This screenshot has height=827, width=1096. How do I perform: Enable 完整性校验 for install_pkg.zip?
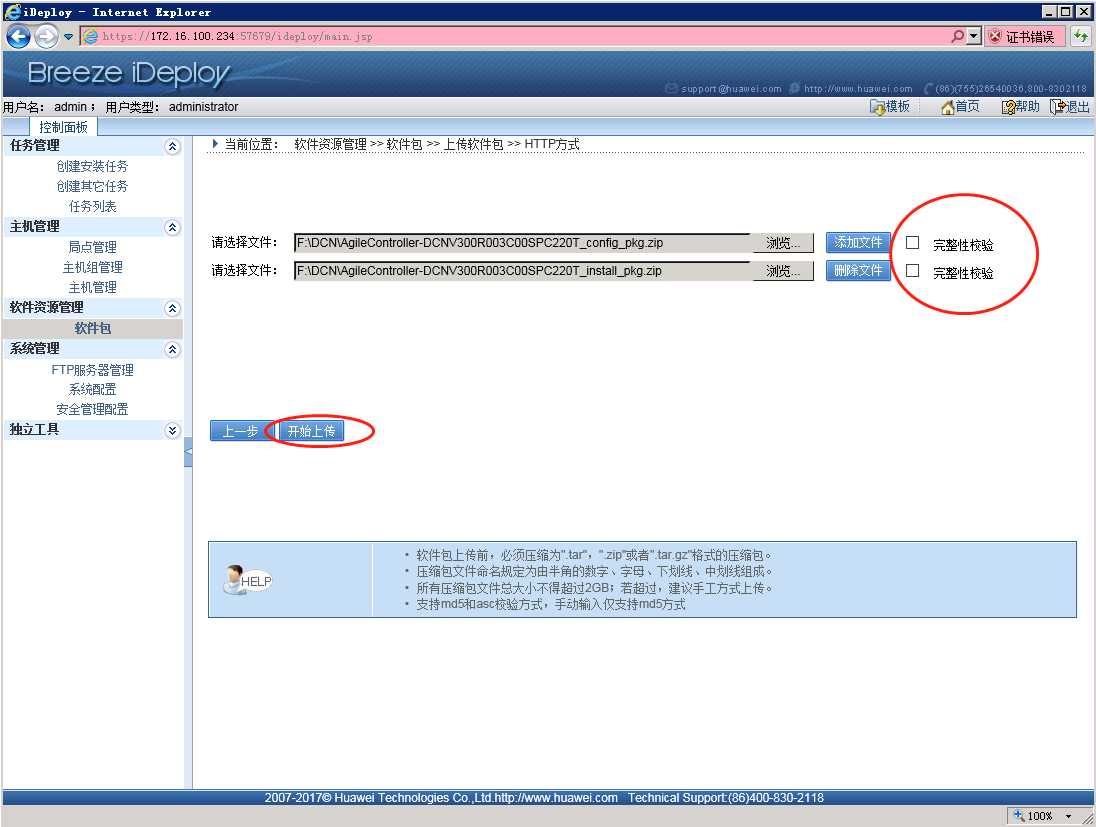click(x=912, y=271)
